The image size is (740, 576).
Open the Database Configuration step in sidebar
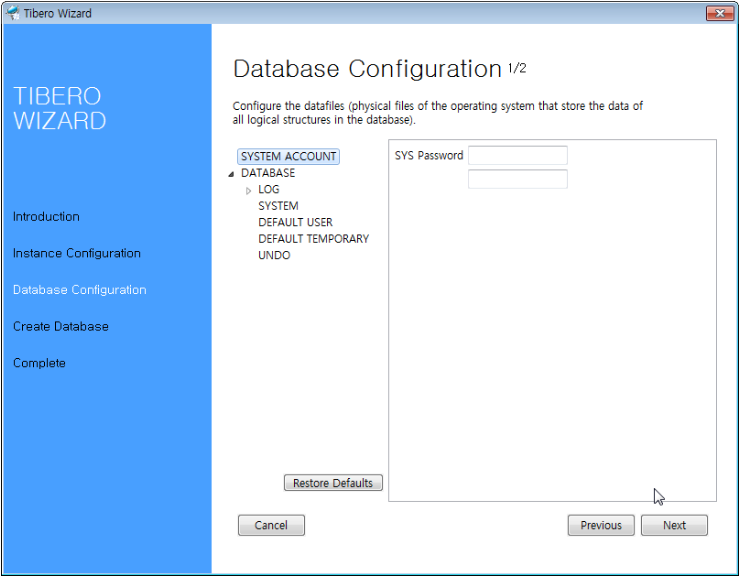pyautogui.click(x=79, y=290)
